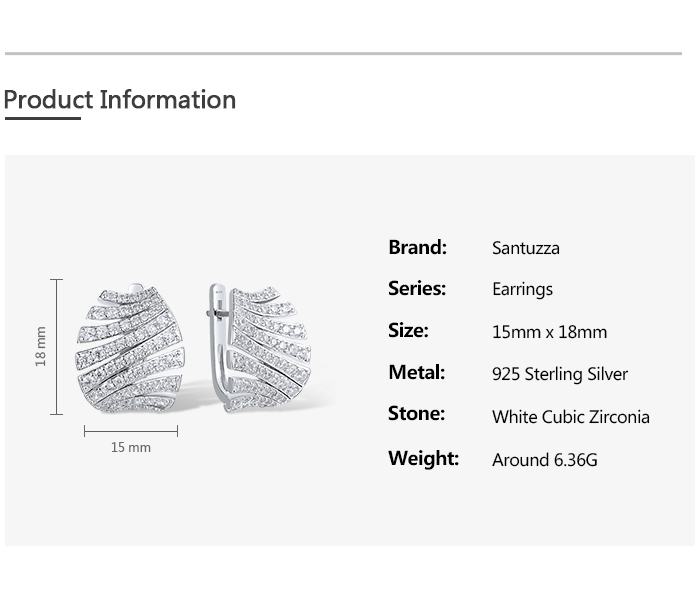Click the vertical height measurement line

coord(57,346)
